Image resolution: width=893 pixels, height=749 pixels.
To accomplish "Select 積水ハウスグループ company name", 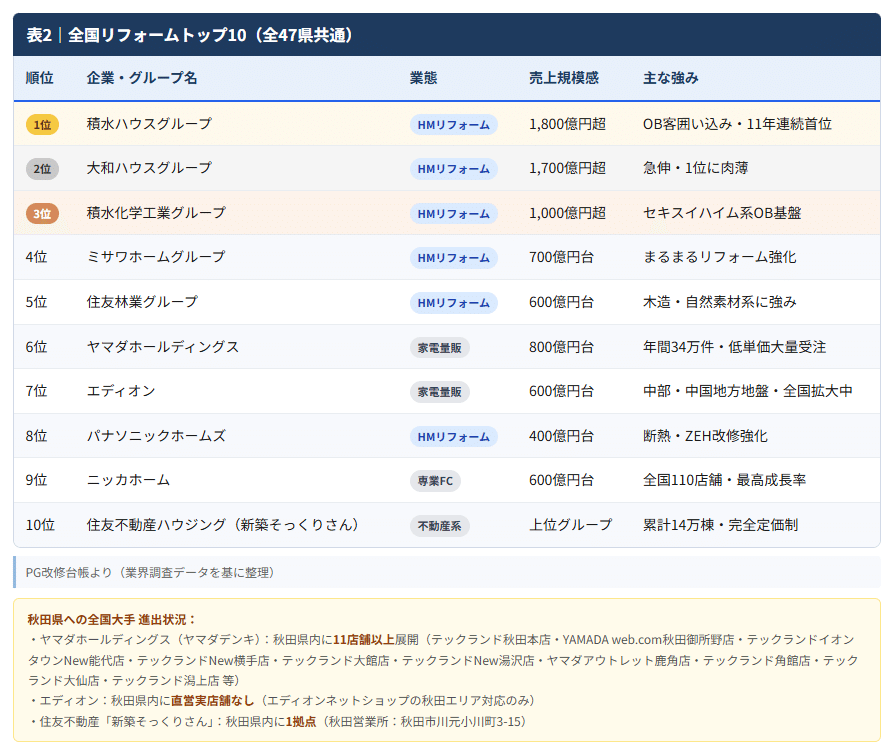I will [149, 124].
